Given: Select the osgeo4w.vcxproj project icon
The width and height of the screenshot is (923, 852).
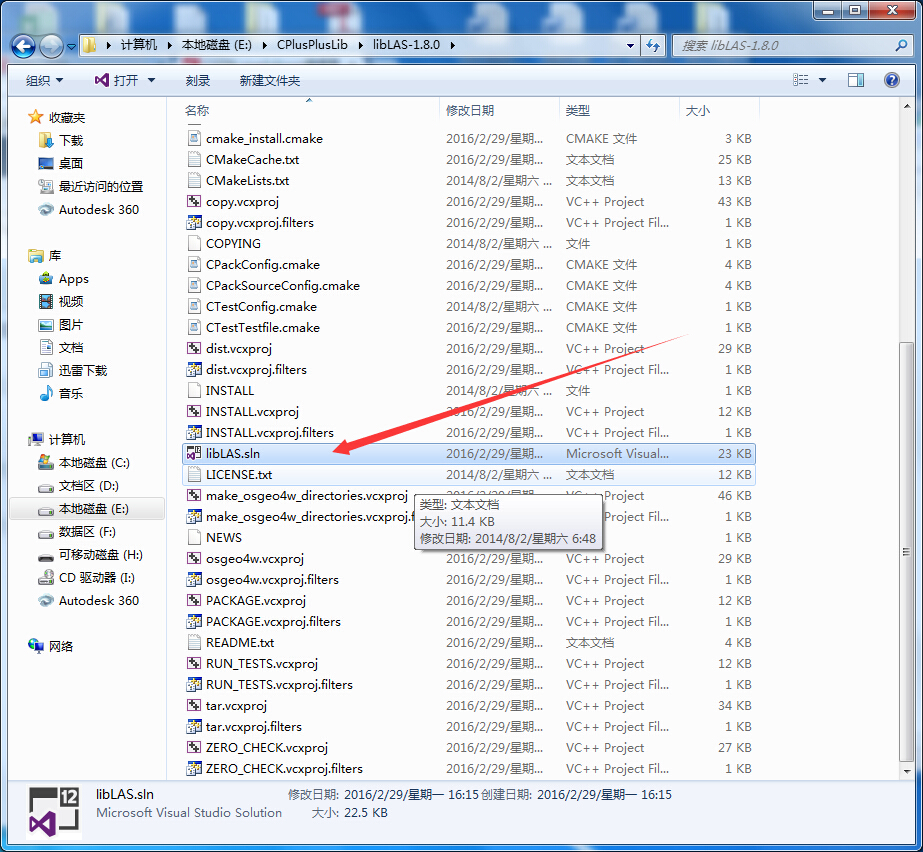Looking at the screenshot, I should [x=194, y=559].
